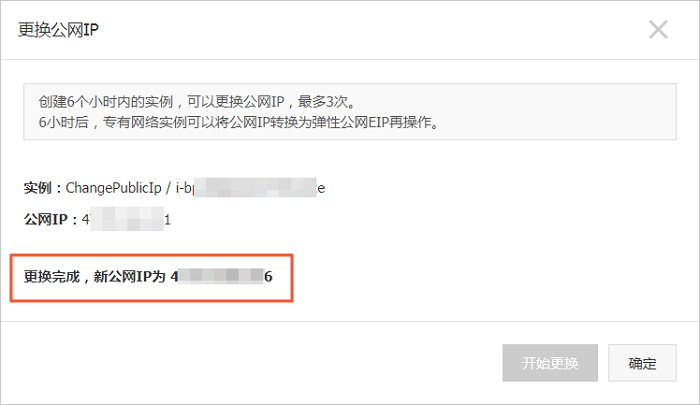Click the trailing digit 6 of new IP

268,277
